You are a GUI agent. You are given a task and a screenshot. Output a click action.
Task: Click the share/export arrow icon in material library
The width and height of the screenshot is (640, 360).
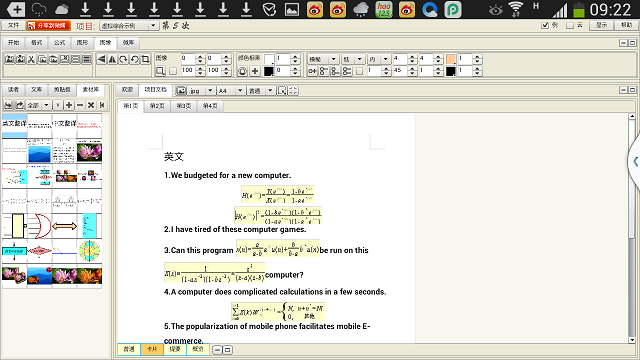click(20, 105)
